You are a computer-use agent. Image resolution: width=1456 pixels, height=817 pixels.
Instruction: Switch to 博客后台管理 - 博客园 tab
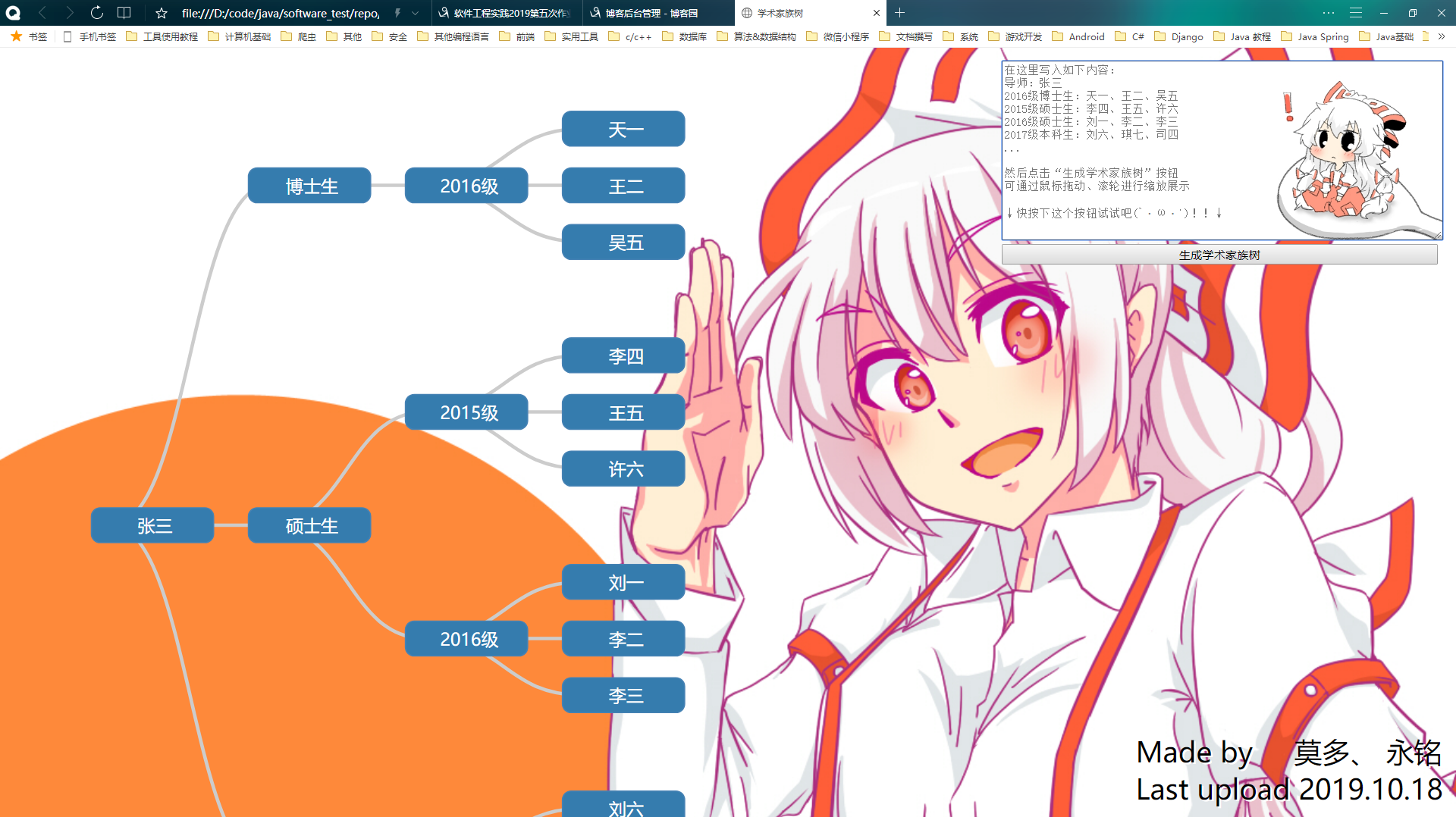(x=658, y=13)
